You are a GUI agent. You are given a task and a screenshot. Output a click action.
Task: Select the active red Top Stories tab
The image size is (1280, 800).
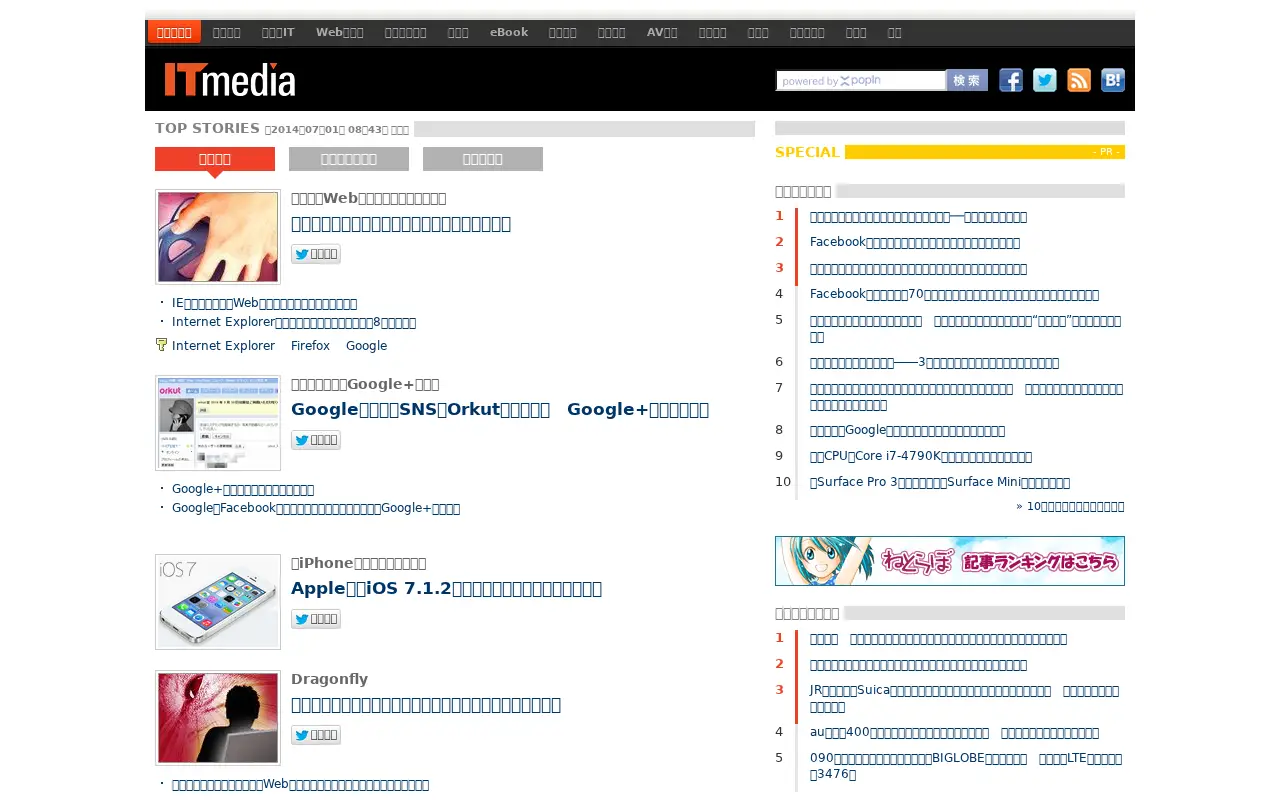(x=215, y=159)
